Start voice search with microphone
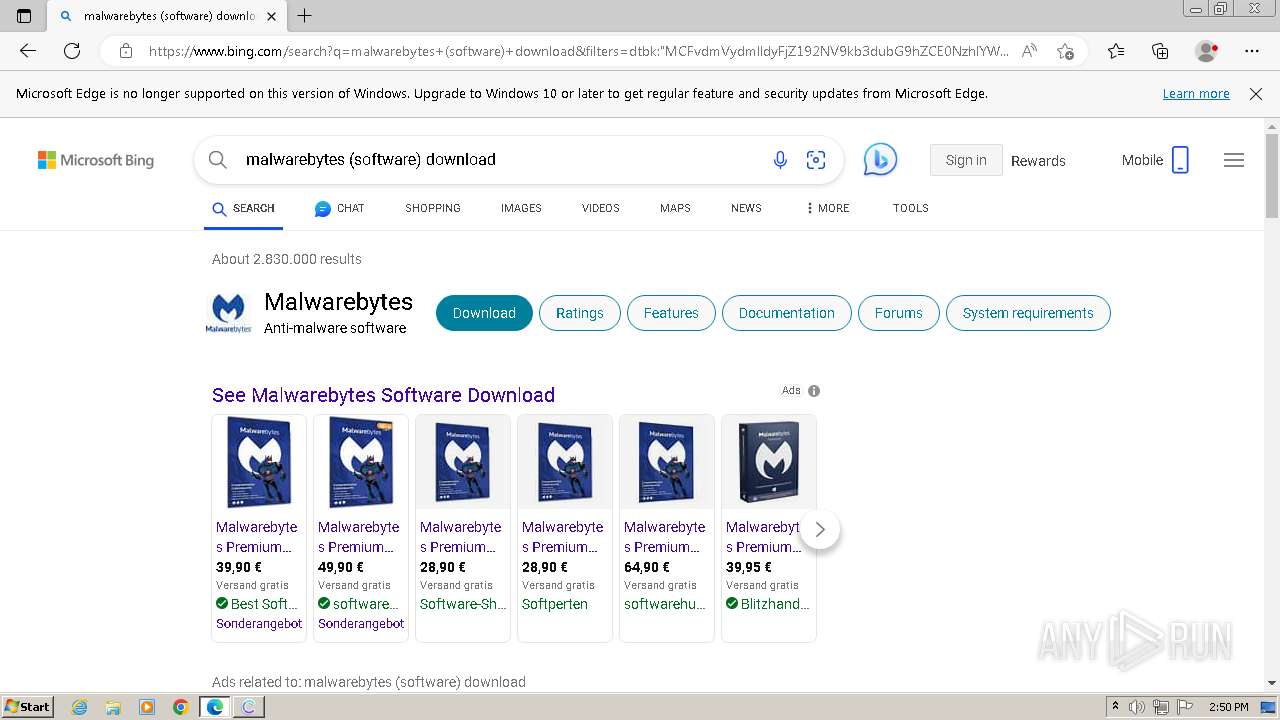This screenshot has width=1280, height=720. point(780,159)
